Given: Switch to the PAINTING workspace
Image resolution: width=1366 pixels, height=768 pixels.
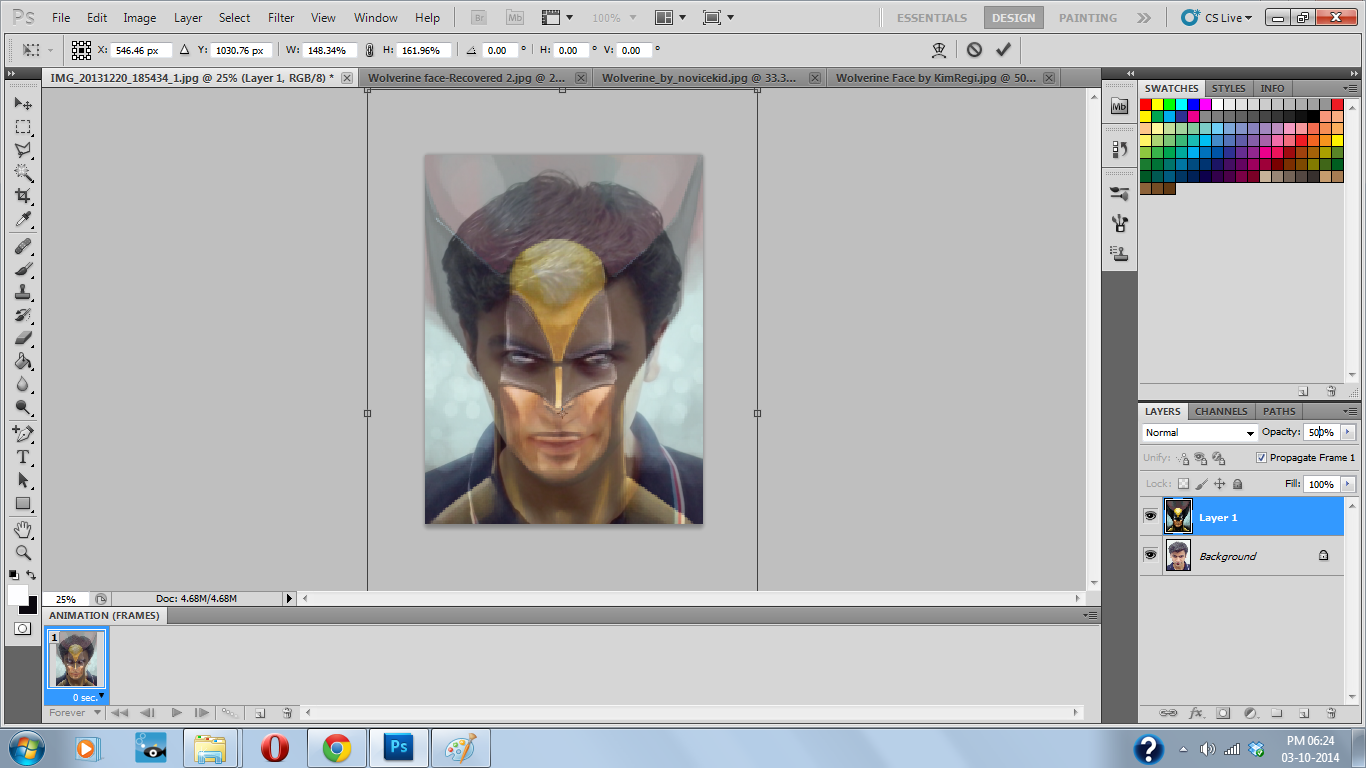Looking at the screenshot, I should click(x=1088, y=18).
